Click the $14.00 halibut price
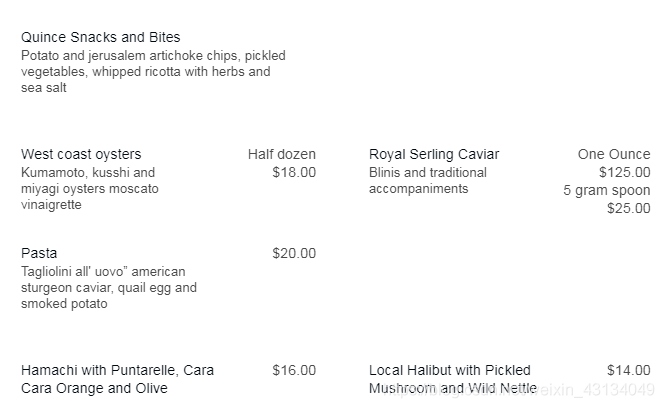Screen dimensions: 664x408 (628, 370)
